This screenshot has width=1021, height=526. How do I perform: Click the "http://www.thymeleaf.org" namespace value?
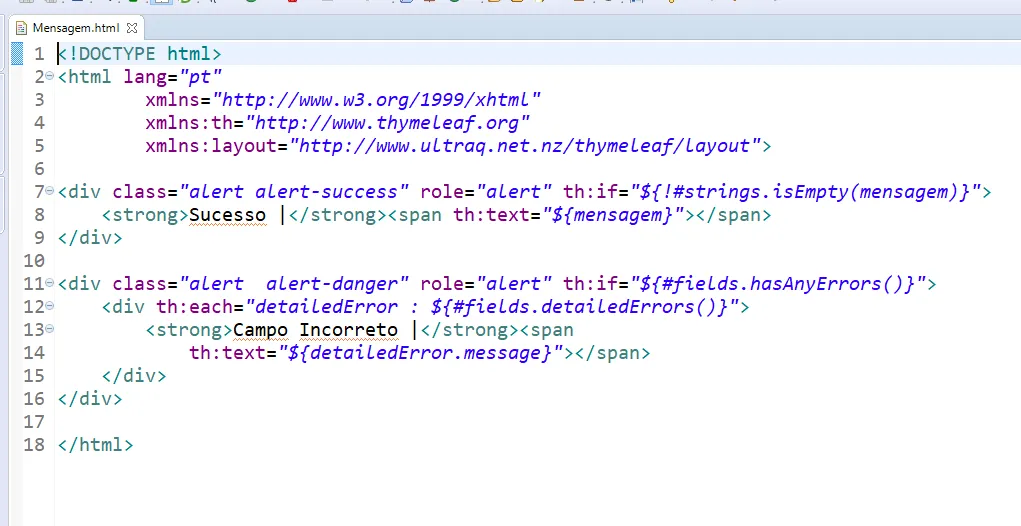point(387,123)
